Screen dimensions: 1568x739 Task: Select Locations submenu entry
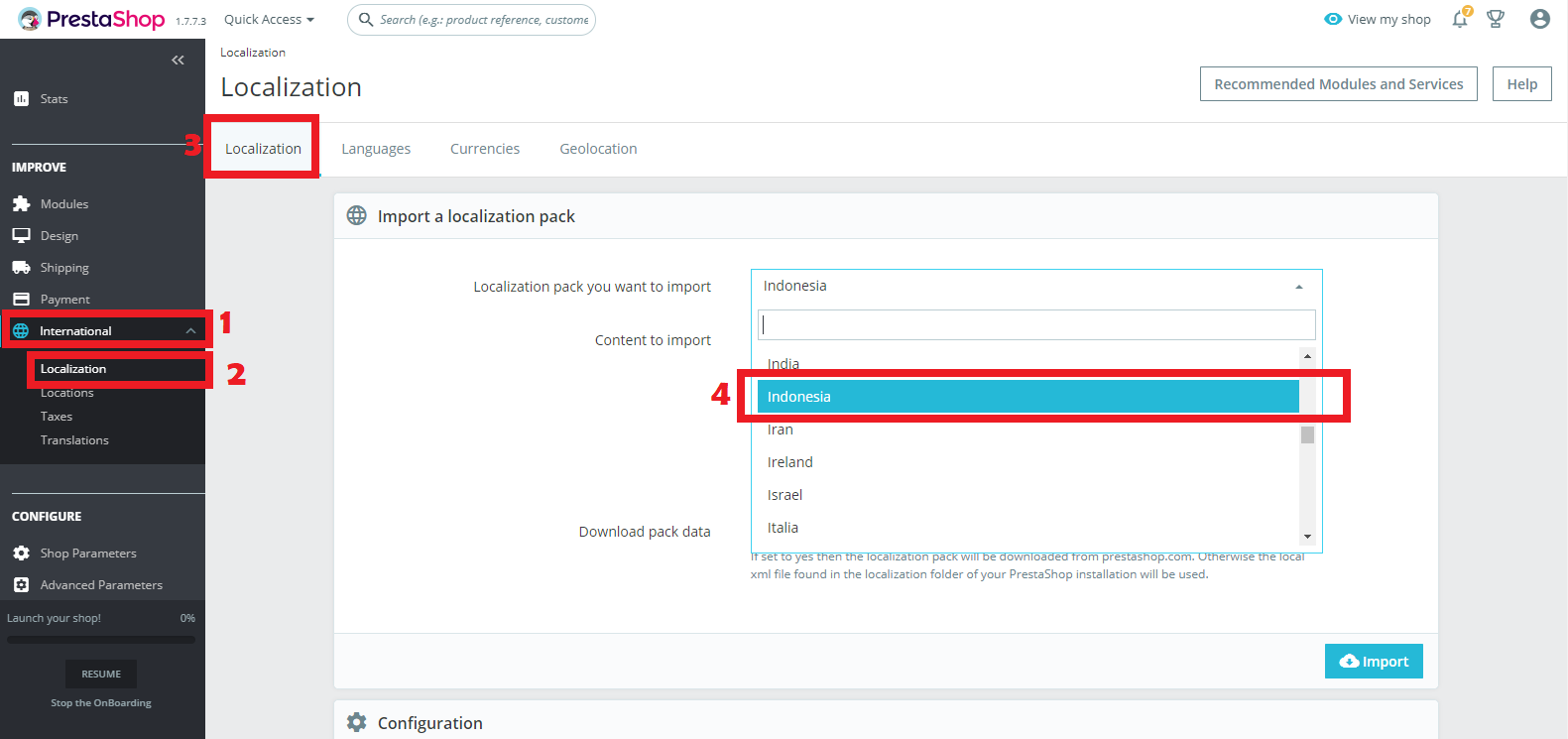pos(67,393)
